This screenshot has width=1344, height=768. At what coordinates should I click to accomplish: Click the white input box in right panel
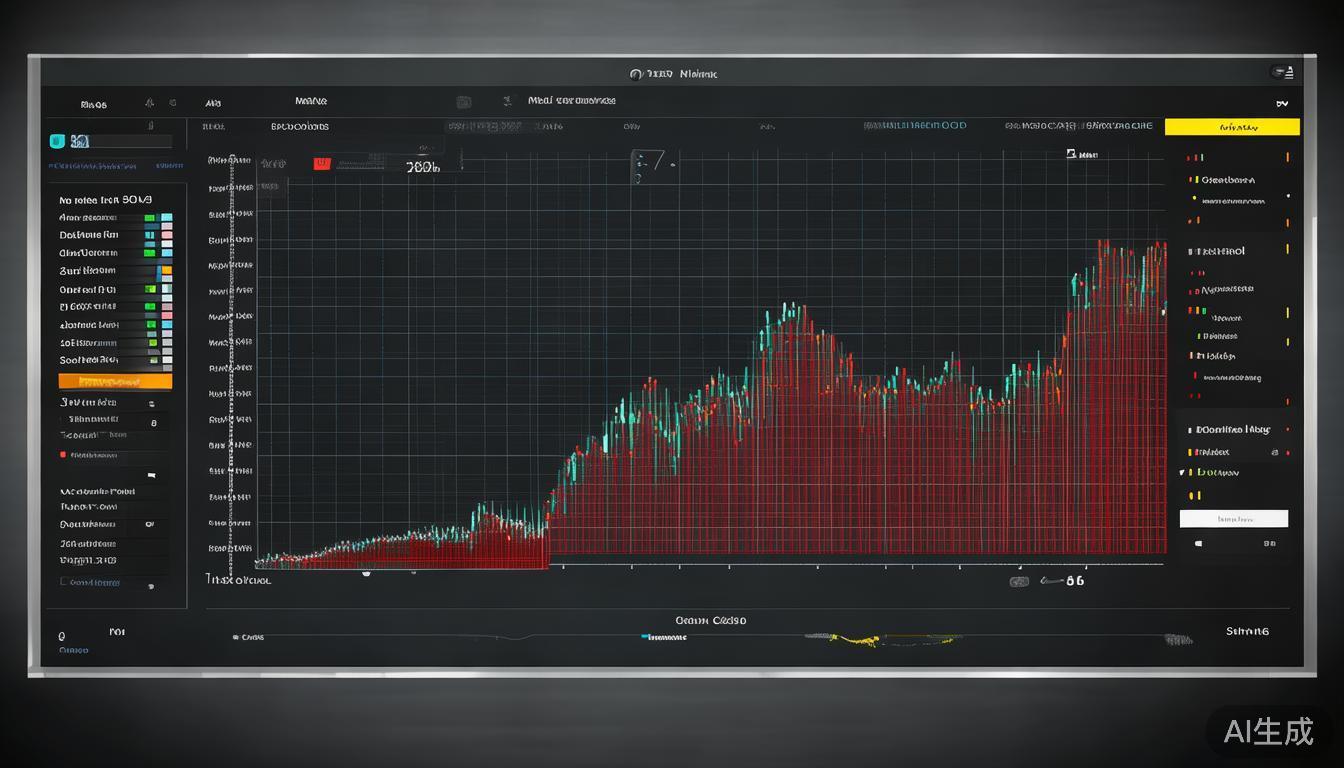pos(1233,519)
